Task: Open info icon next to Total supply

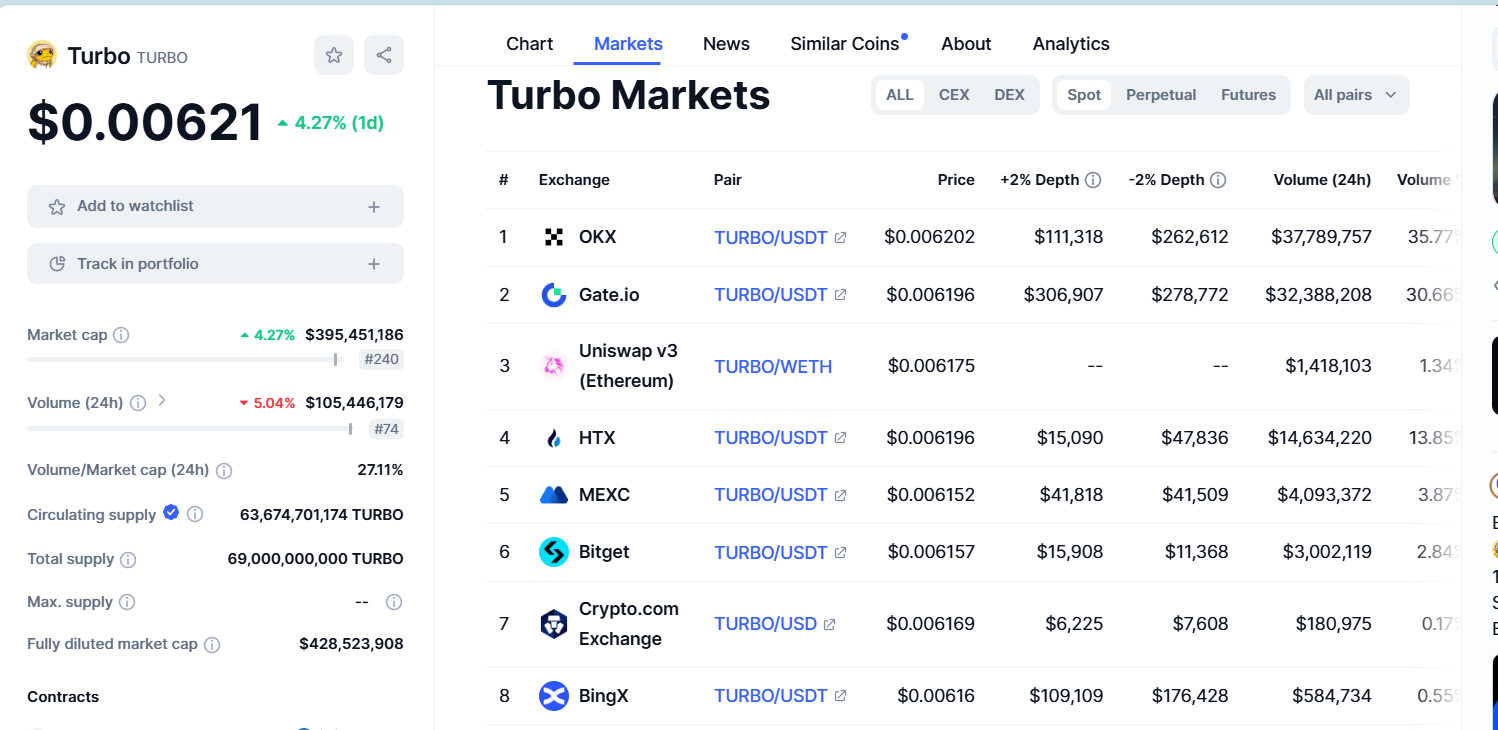Action: point(128,559)
